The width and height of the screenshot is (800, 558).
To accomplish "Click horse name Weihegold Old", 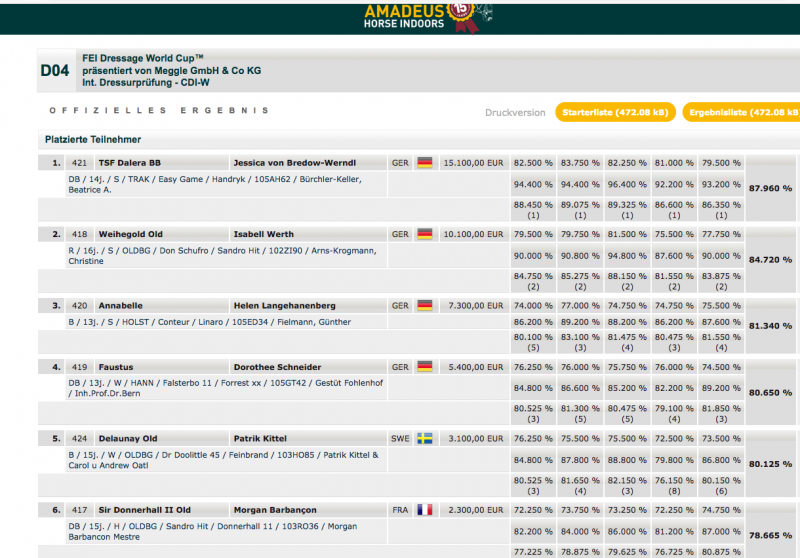I will coord(130,234).
